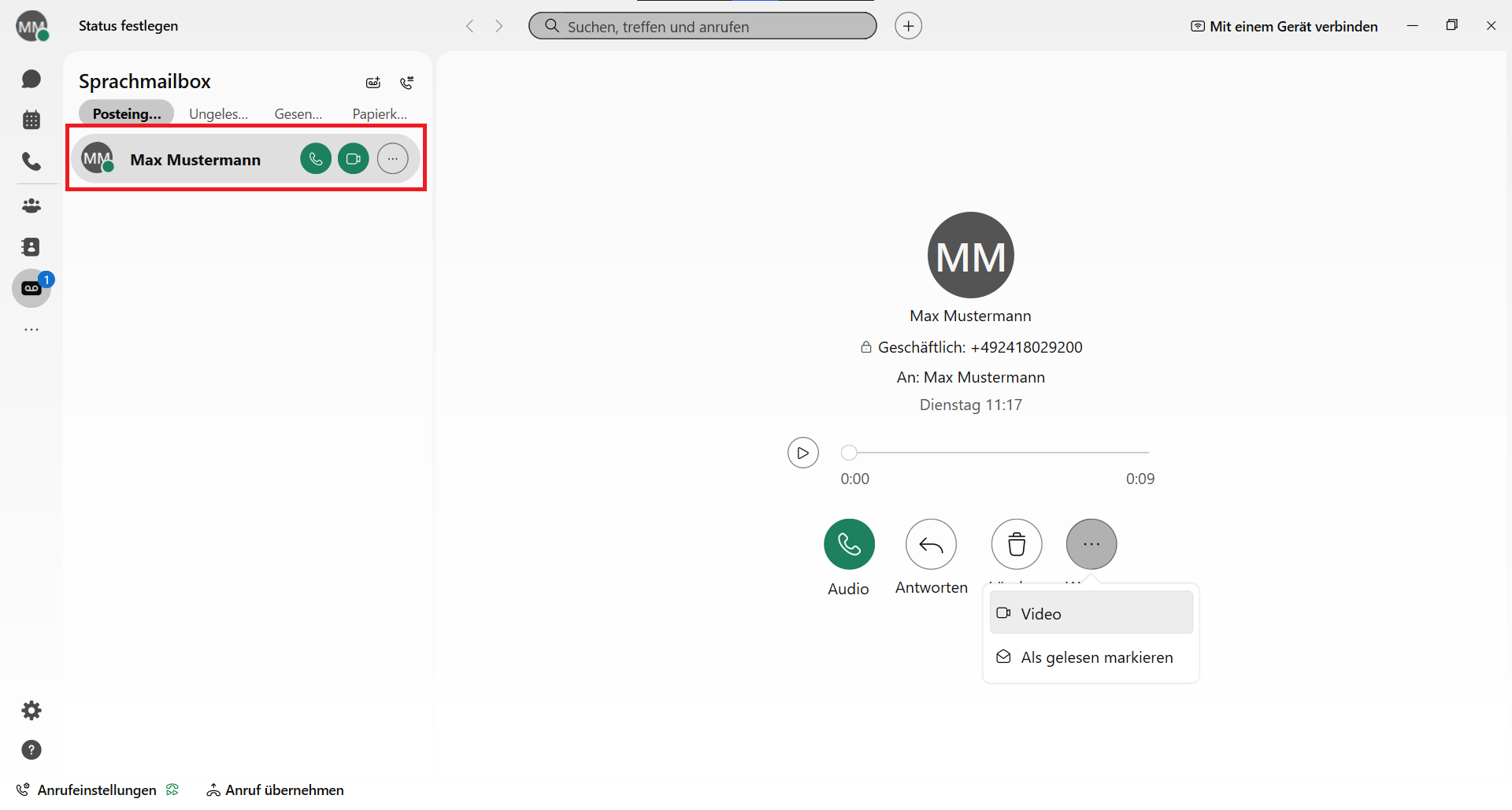The width and height of the screenshot is (1512, 810).
Task: Expand more sidebar options ellipsis
Action: [31, 330]
